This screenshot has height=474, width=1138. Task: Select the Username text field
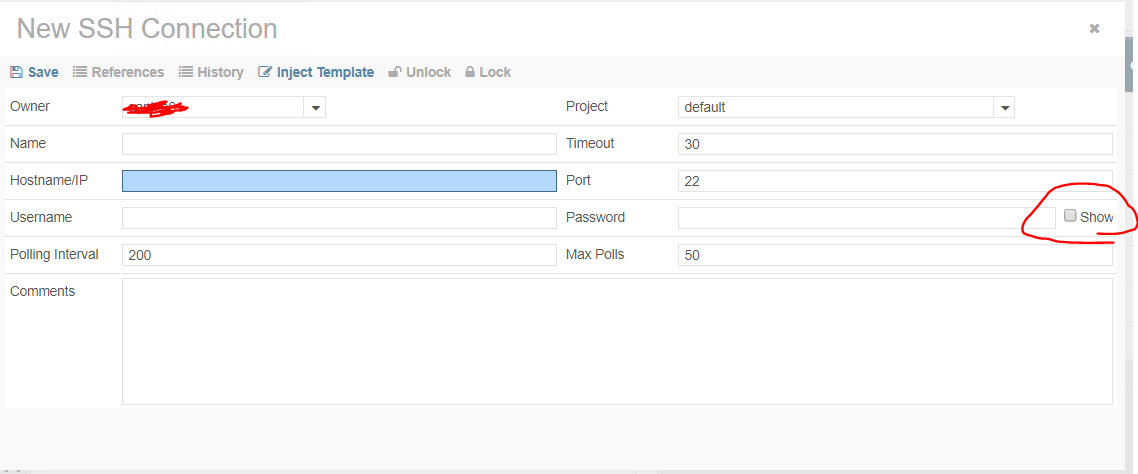pos(339,218)
